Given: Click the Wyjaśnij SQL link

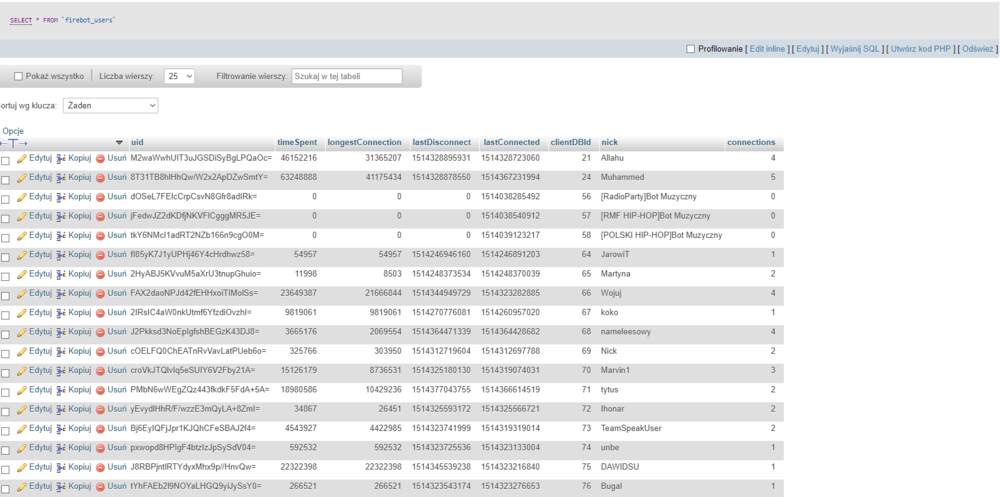Looking at the screenshot, I should [854, 49].
